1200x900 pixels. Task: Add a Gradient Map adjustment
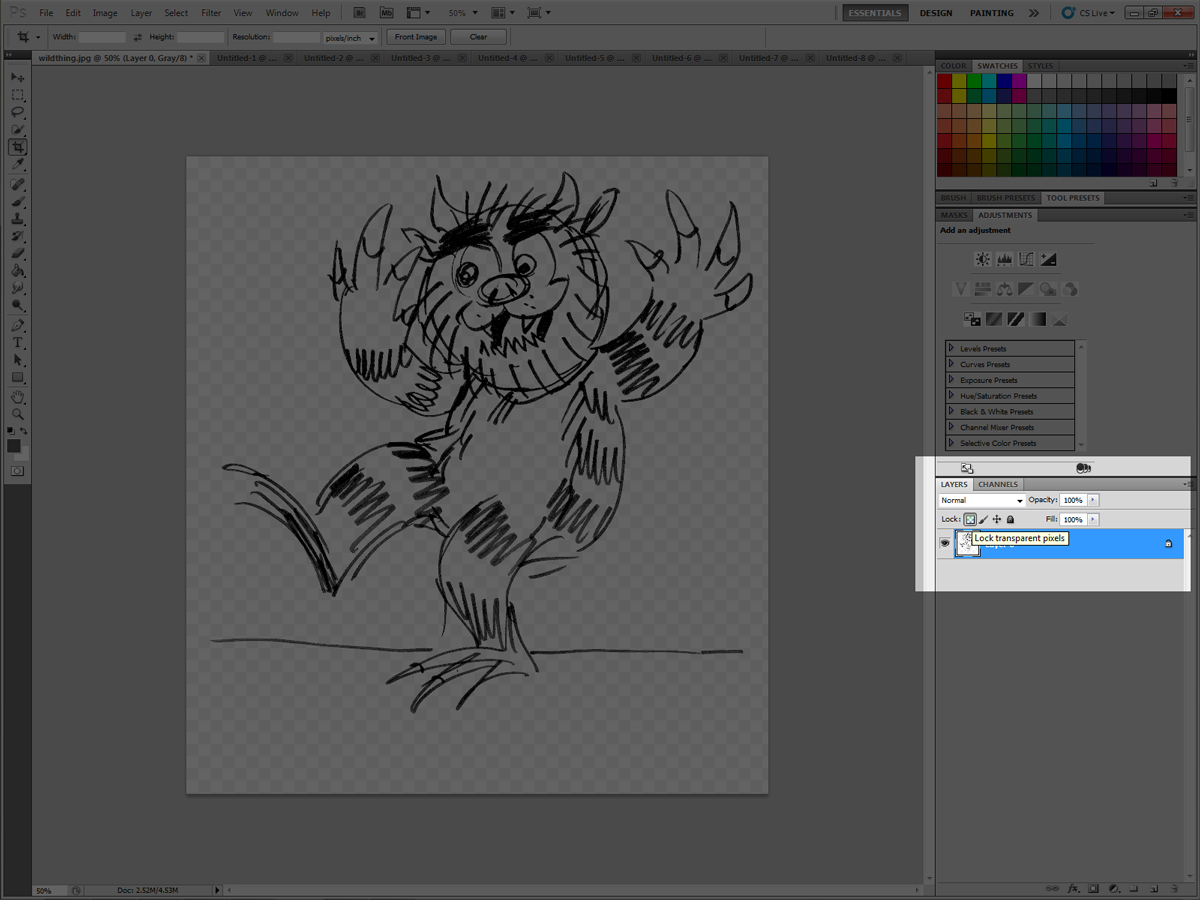point(1038,319)
